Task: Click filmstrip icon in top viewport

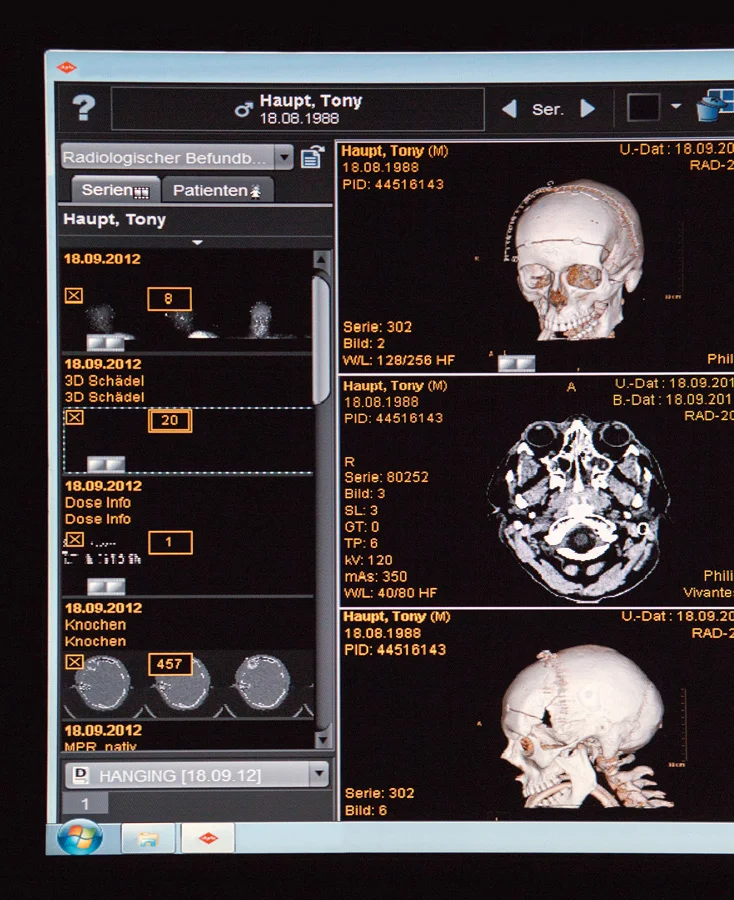Action: (x=516, y=363)
